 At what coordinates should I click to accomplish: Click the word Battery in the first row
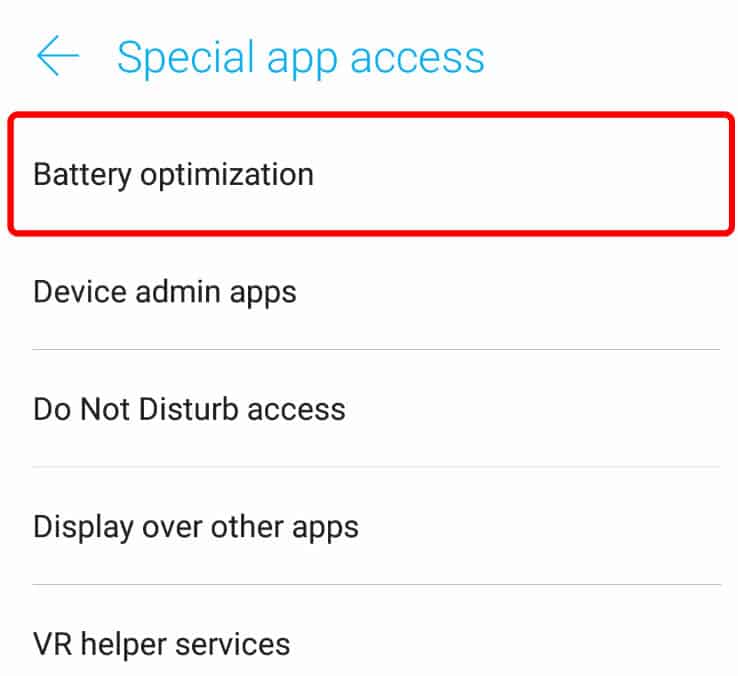82,175
